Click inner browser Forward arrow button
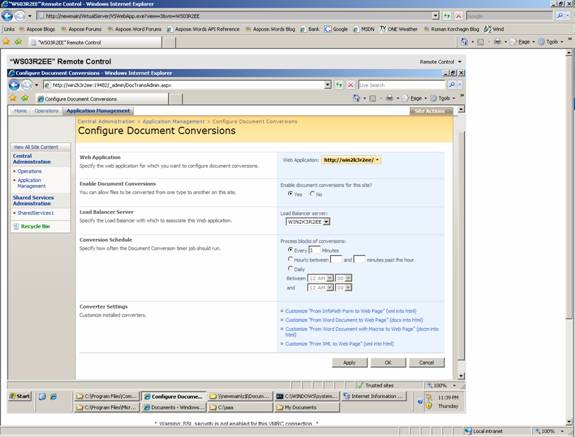The width and height of the screenshot is (575, 437). (x=27, y=85)
